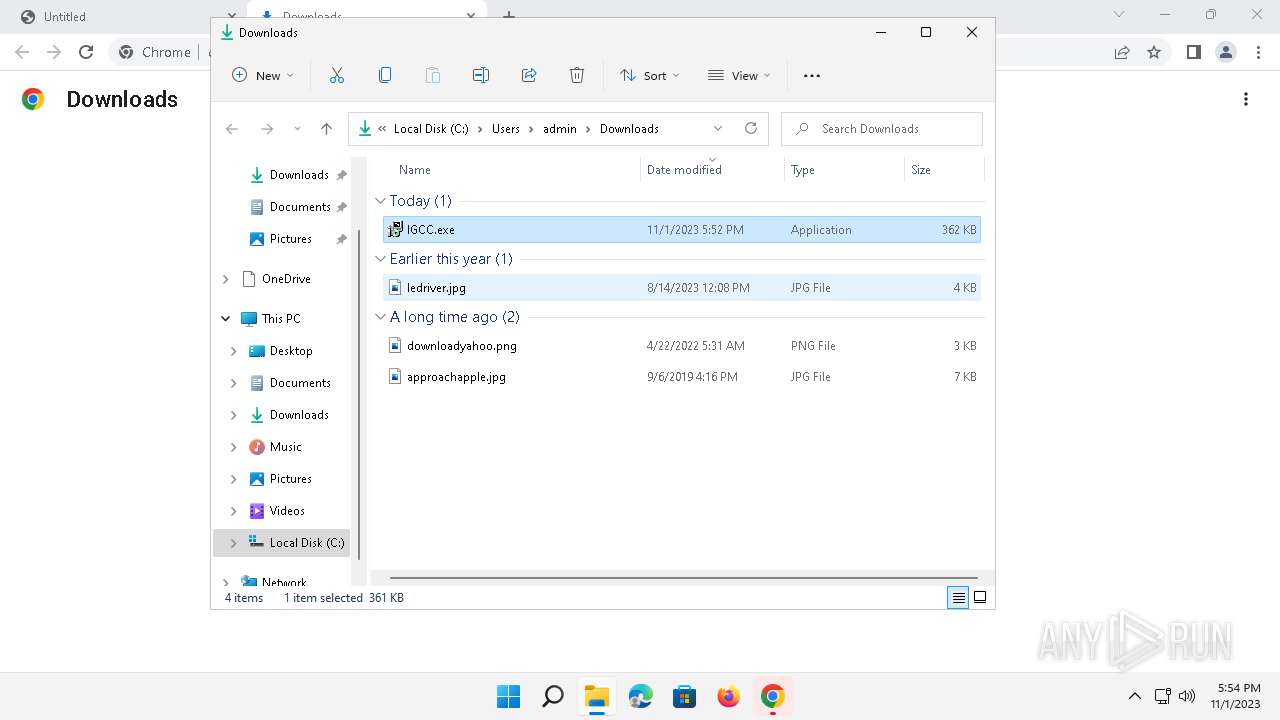
Task: Click admin in address breadcrumb
Action: 560,128
